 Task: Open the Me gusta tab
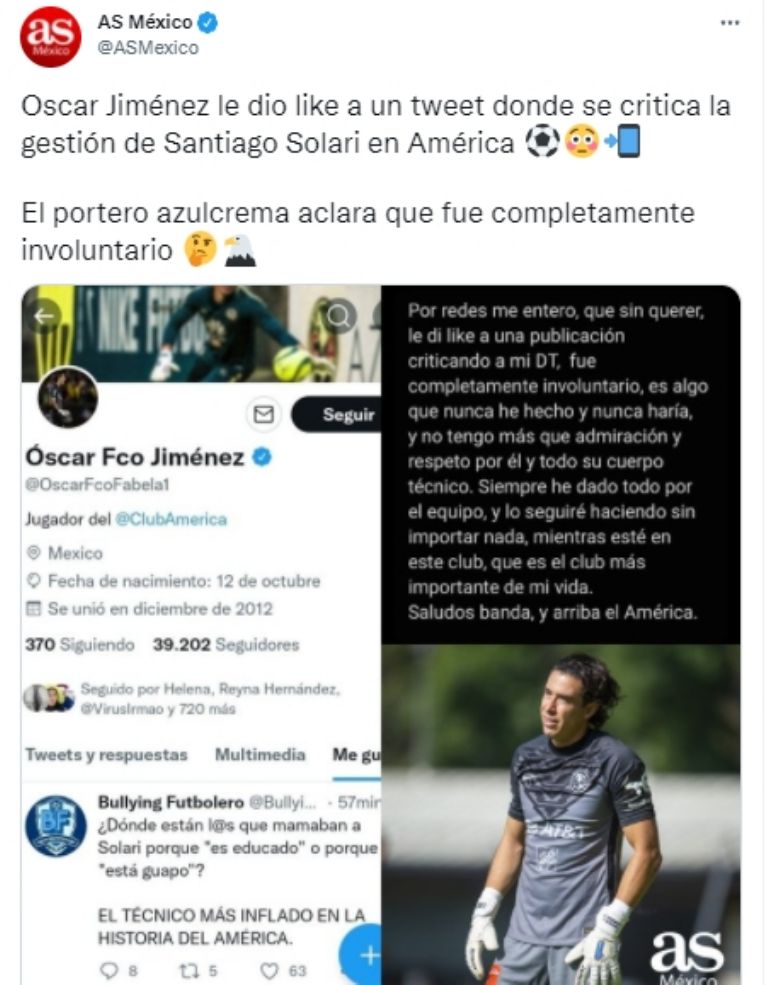point(356,755)
